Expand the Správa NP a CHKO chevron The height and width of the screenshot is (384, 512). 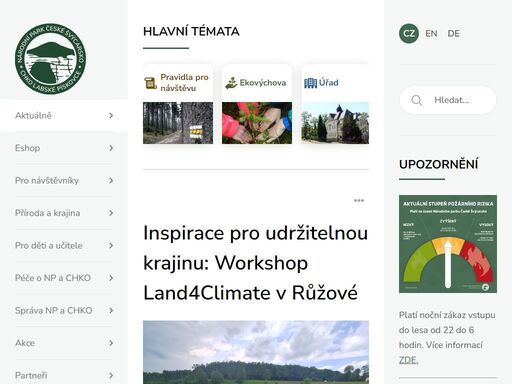click(111, 311)
